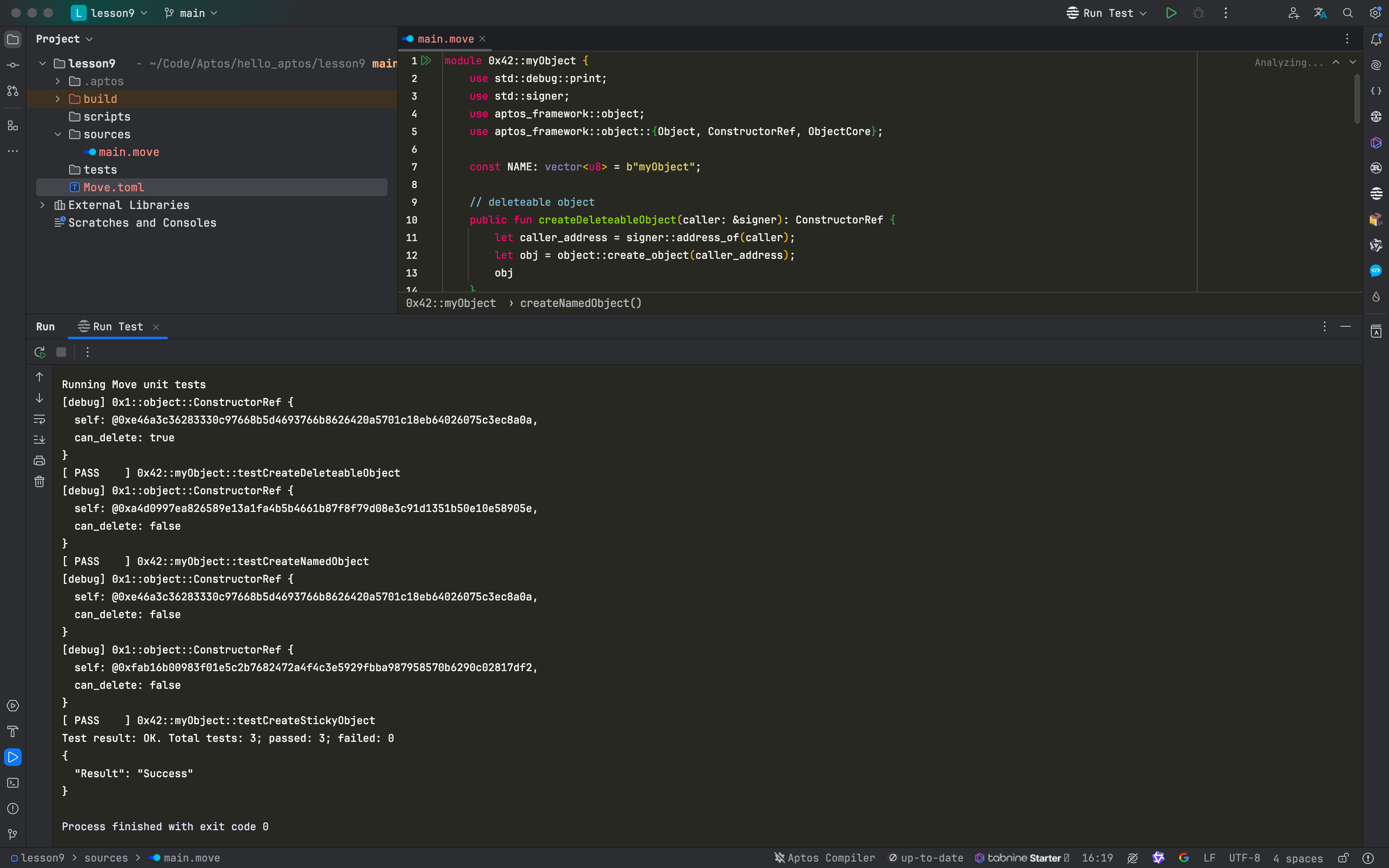Image resolution: width=1389 pixels, height=868 pixels.
Task: Open the Problems tool window icon
Action: point(12,809)
